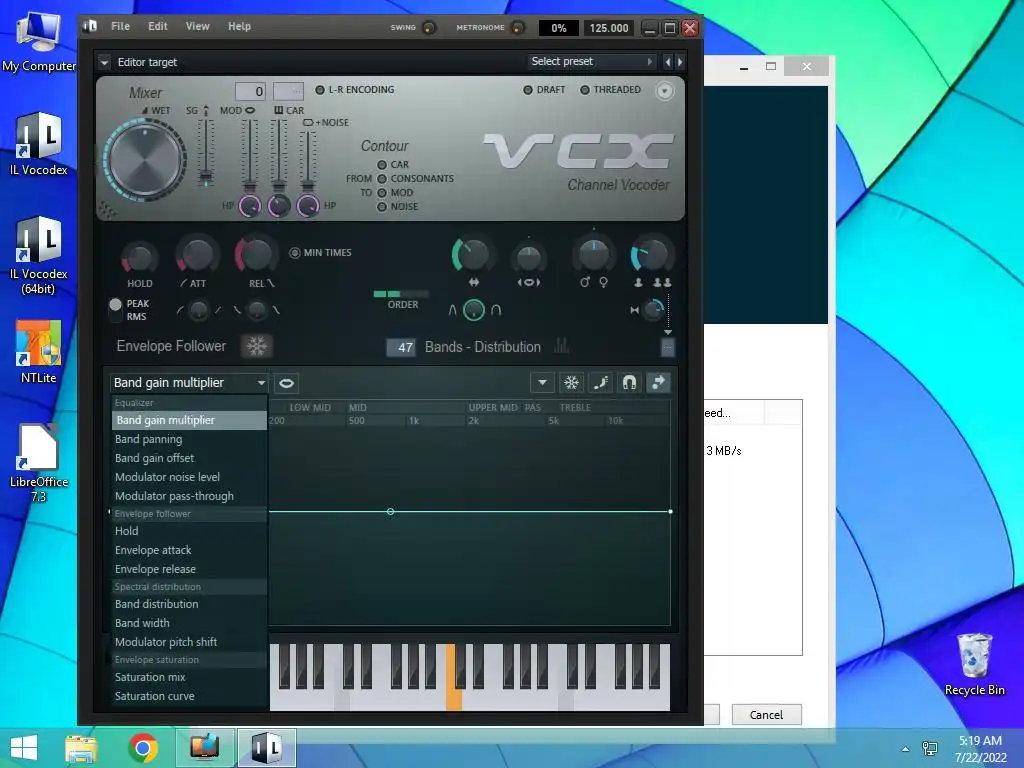Image resolution: width=1024 pixels, height=768 pixels.
Task: Select NOISE contour option
Action: click(398, 206)
